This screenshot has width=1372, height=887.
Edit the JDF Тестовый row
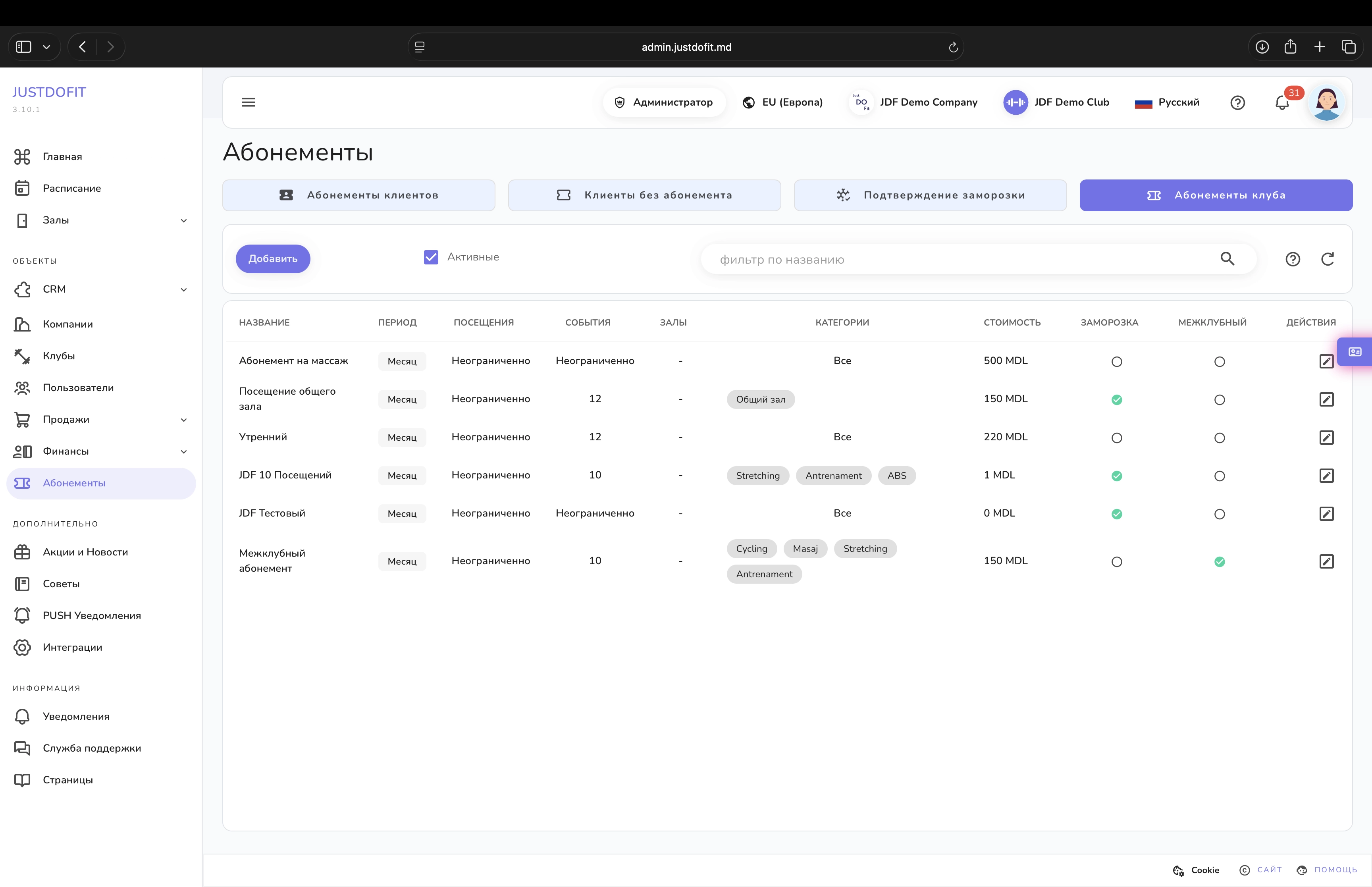pyautogui.click(x=1326, y=513)
